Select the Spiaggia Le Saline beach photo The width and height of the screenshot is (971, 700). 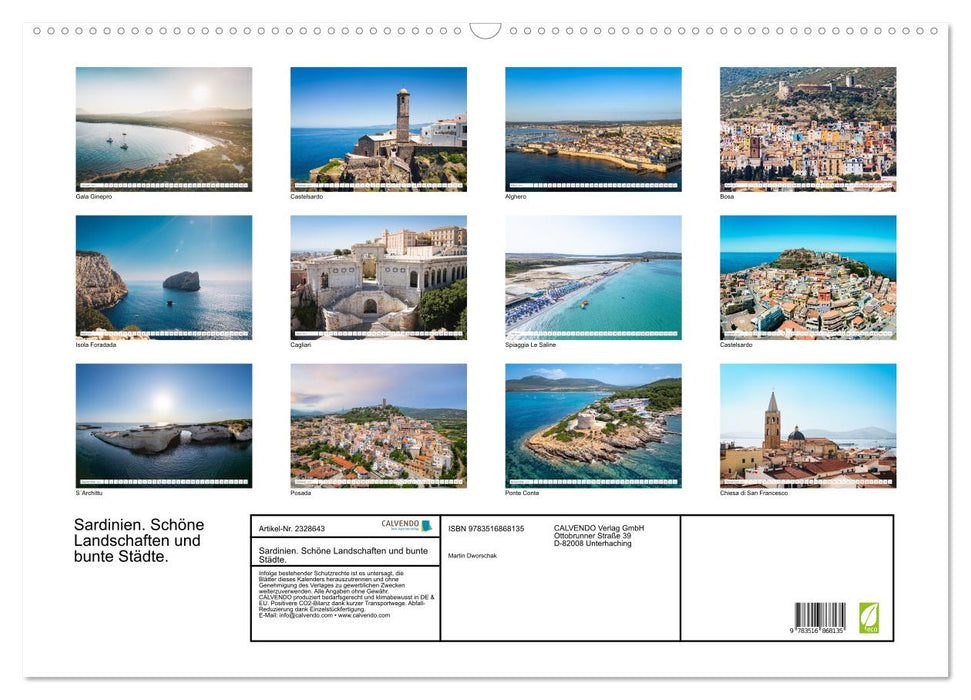pyautogui.click(x=593, y=277)
